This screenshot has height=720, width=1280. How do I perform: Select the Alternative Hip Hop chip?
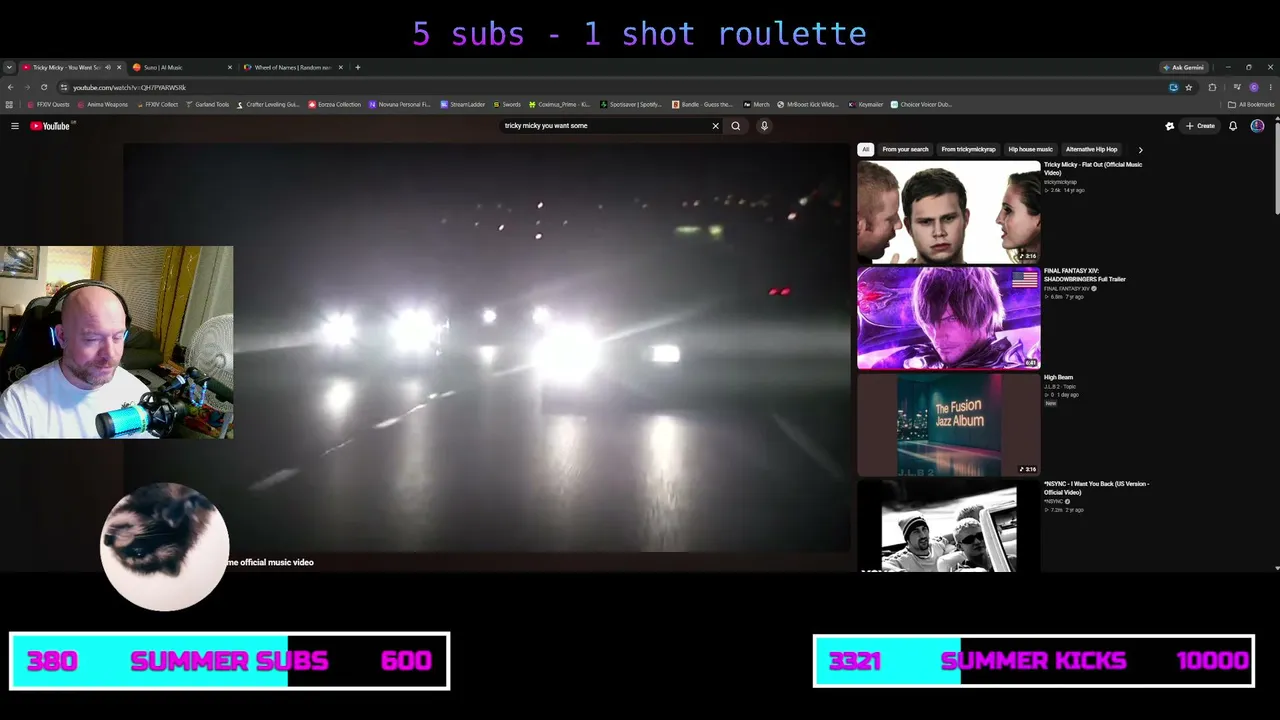pyautogui.click(x=1091, y=149)
